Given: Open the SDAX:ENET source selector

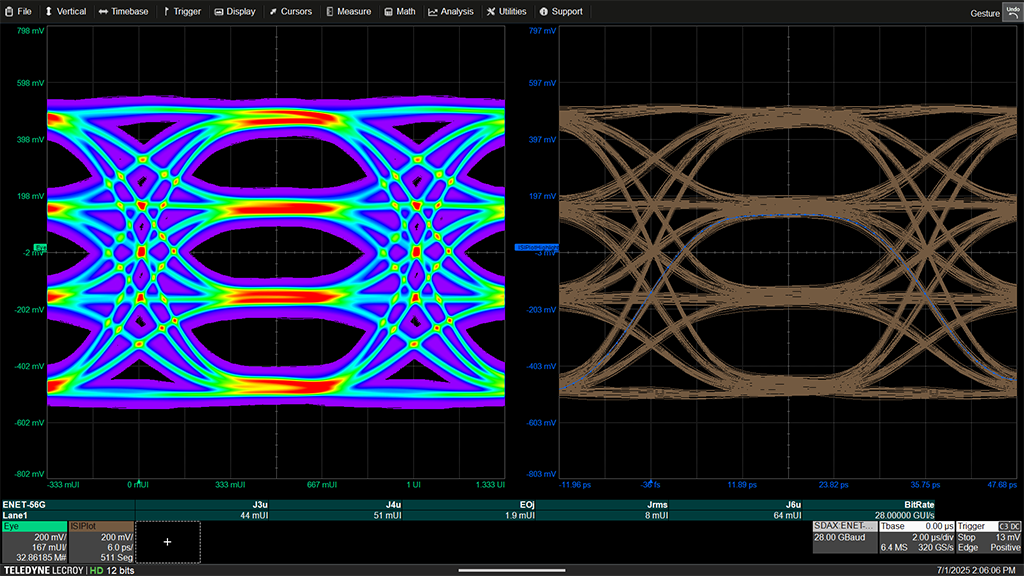Looking at the screenshot, I should click(845, 525).
